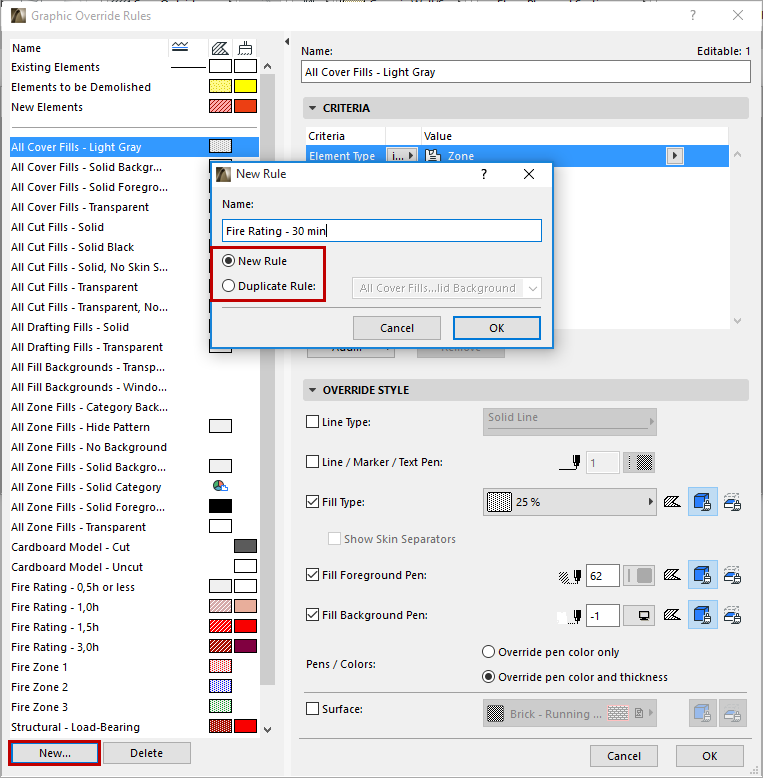Toggle cover fill icon in Fill Background Pen row
The width and height of the screenshot is (763, 778).
point(702,615)
